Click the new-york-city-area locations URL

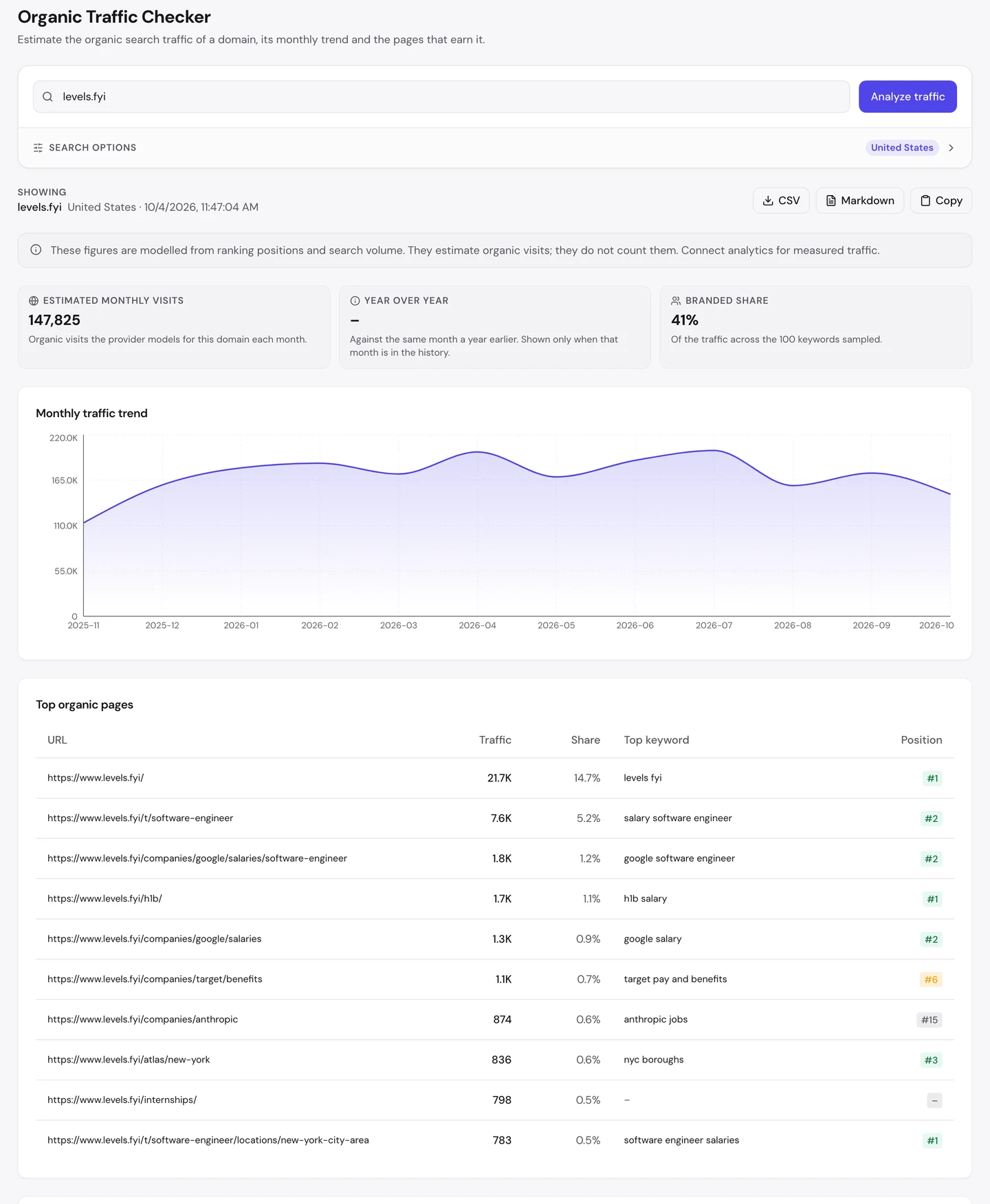(208, 1140)
